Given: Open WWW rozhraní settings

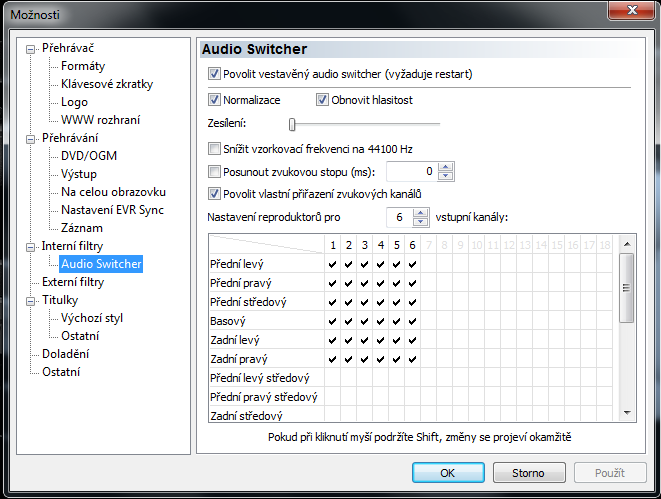Looking at the screenshot, I should click(100, 120).
